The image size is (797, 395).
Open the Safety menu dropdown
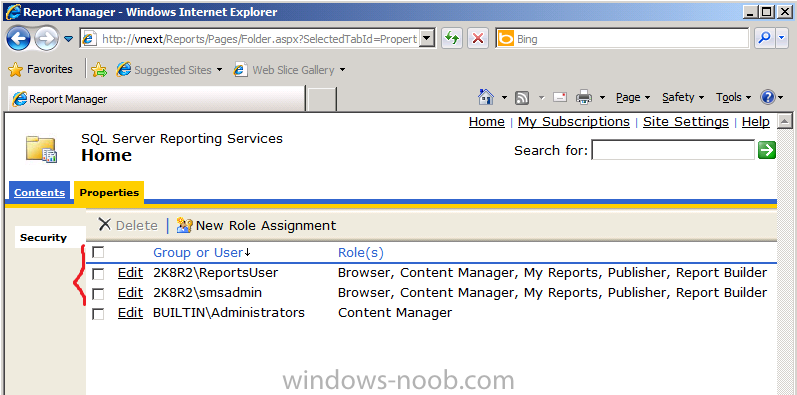(x=683, y=97)
